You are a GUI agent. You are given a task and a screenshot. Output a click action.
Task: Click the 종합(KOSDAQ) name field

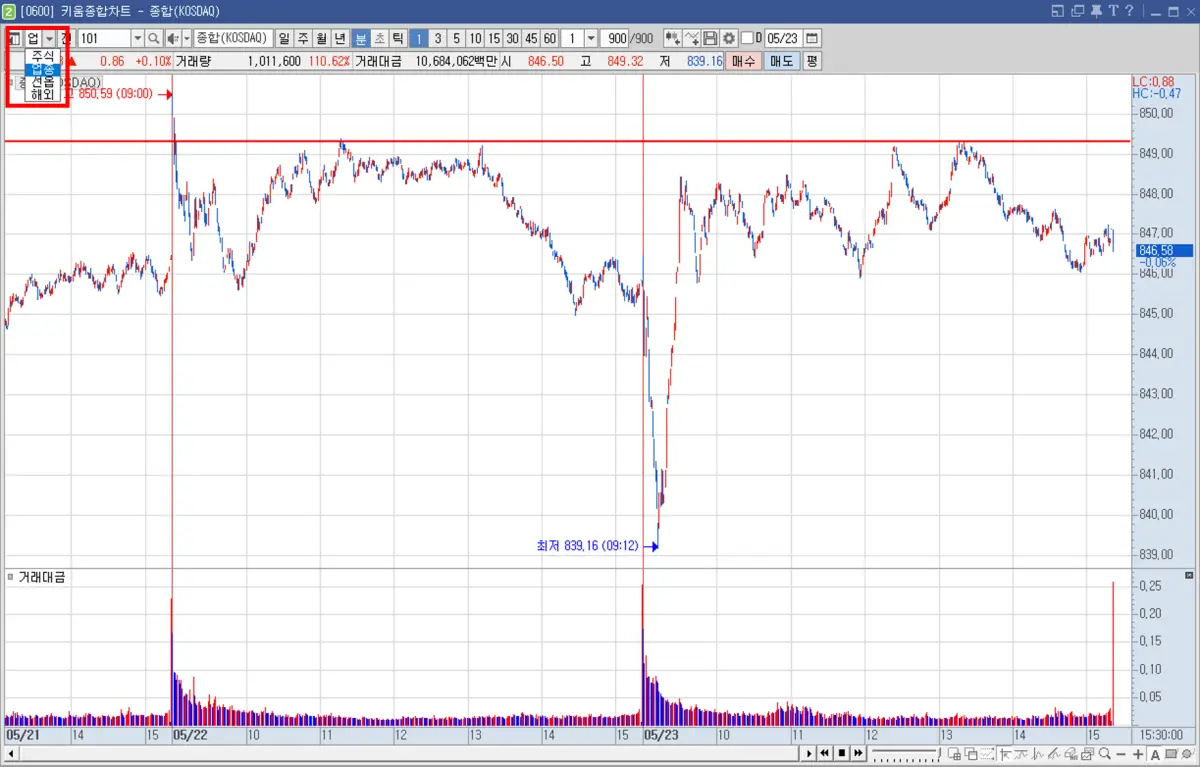click(x=233, y=38)
